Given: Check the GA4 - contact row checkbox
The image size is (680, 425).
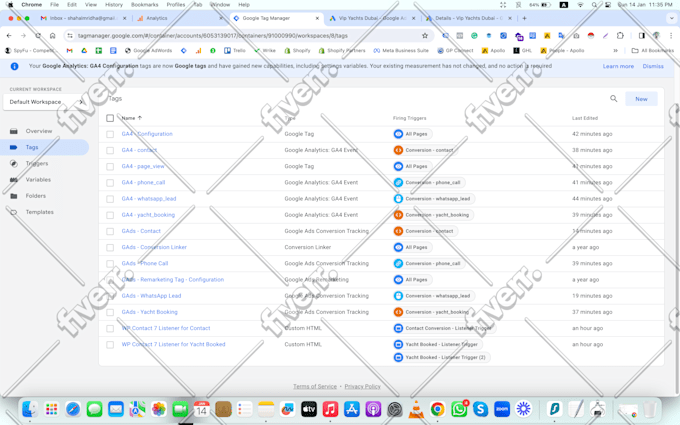Looking at the screenshot, I should click(x=110, y=150).
